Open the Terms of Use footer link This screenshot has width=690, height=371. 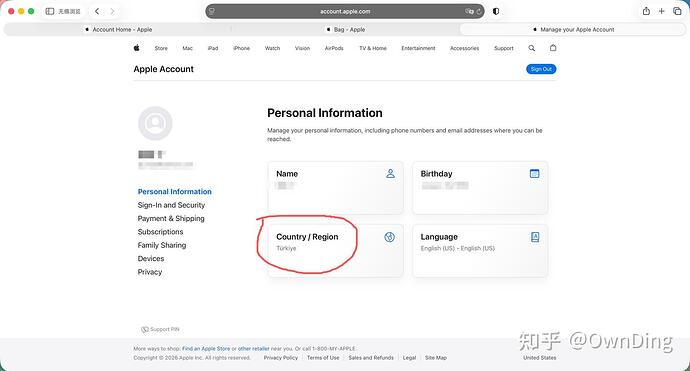(323, 358)
